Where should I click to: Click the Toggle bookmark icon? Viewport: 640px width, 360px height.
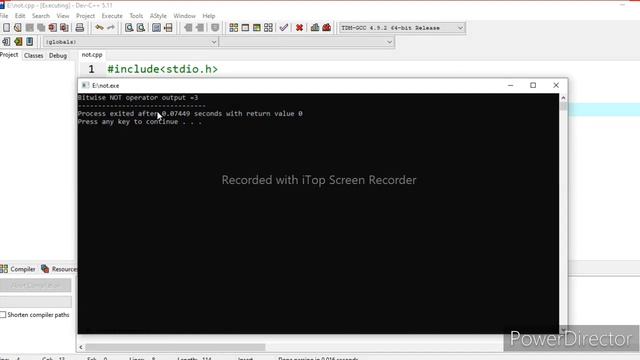(215, 28)
